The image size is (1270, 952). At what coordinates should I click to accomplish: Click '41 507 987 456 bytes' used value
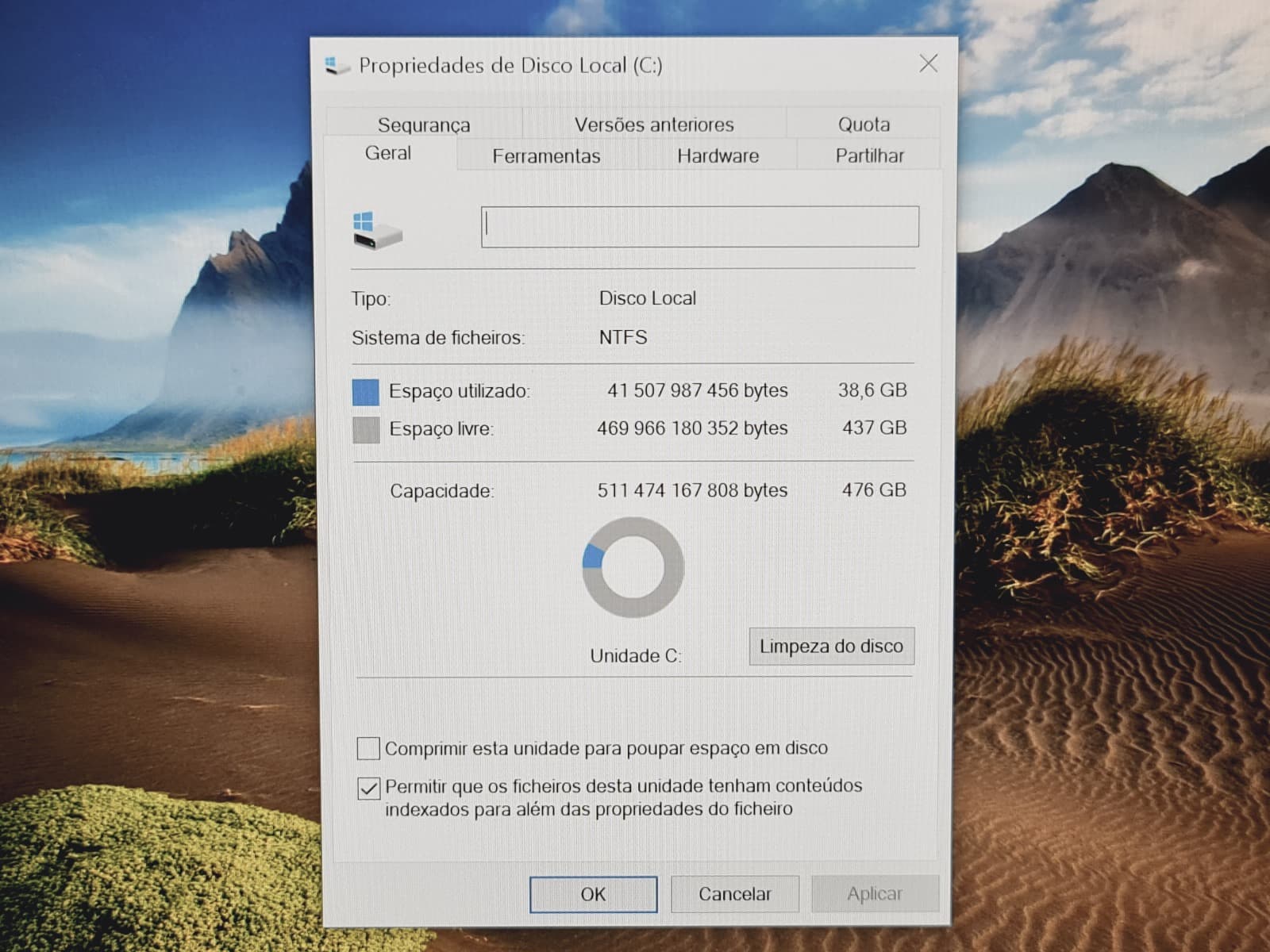698,390
